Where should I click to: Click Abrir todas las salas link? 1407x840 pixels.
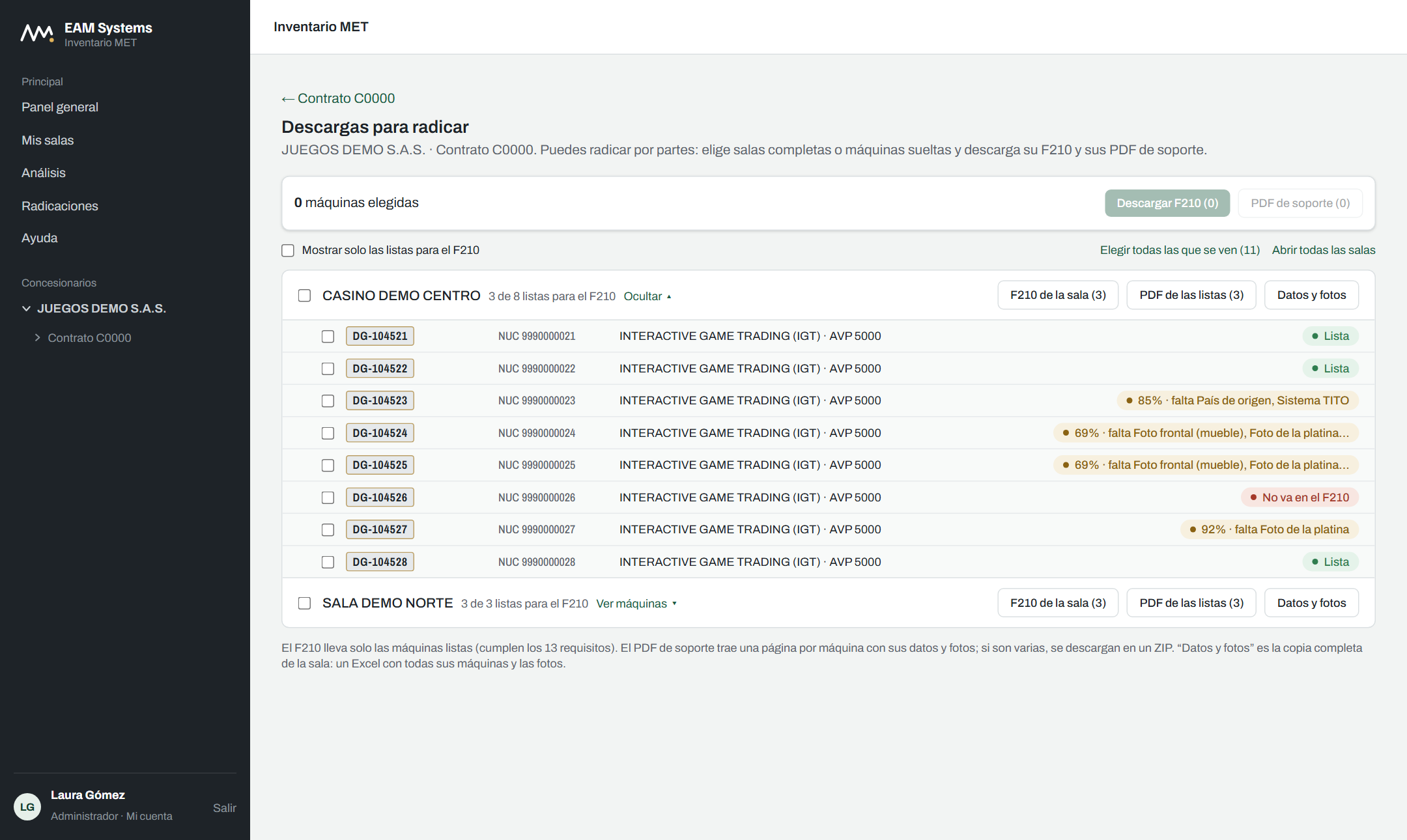point(1324,250)
